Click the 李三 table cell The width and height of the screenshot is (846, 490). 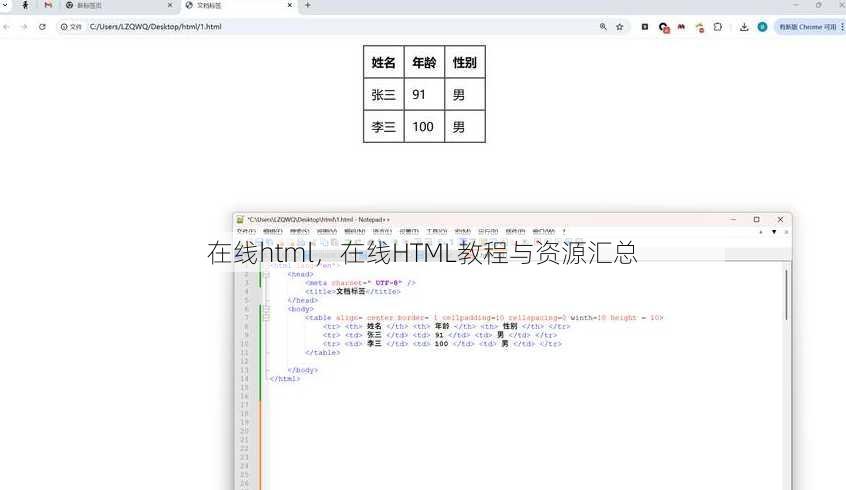(x=384, y=127)
